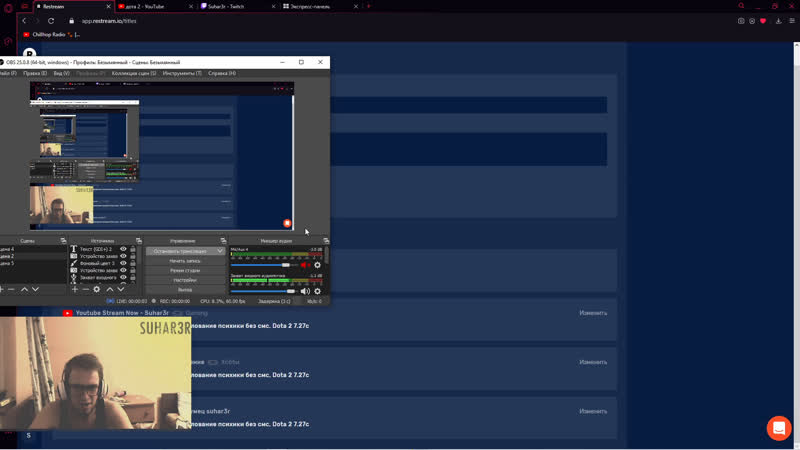Hide the Текст (GDI+) 2 source
Screen dimensions: 800x450
[x=123, y=249]
